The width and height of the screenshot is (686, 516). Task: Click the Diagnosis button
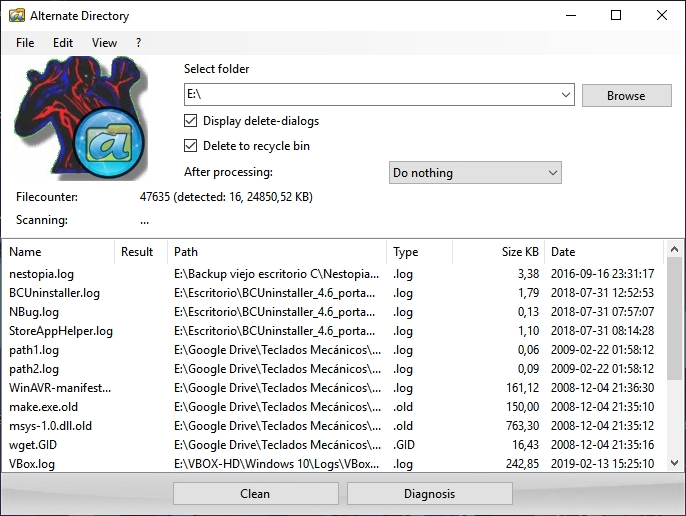click(x=430, y=494)
